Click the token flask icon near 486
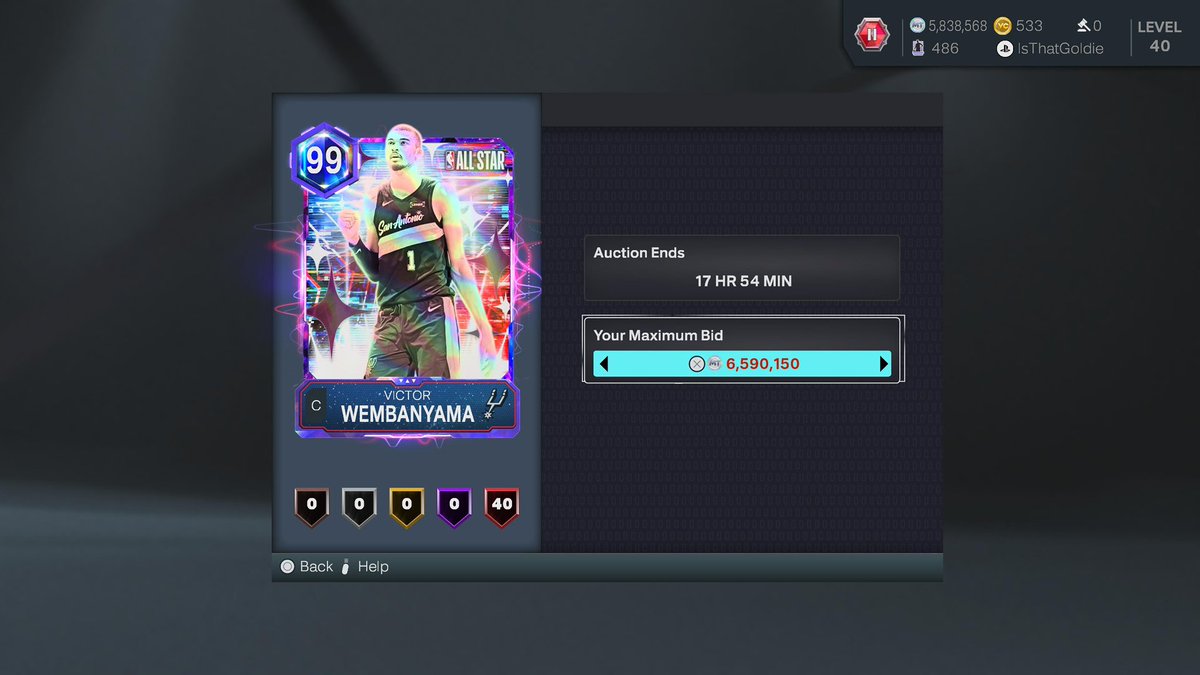Screen dimensions: 1200x675 (x=918, y=47)
